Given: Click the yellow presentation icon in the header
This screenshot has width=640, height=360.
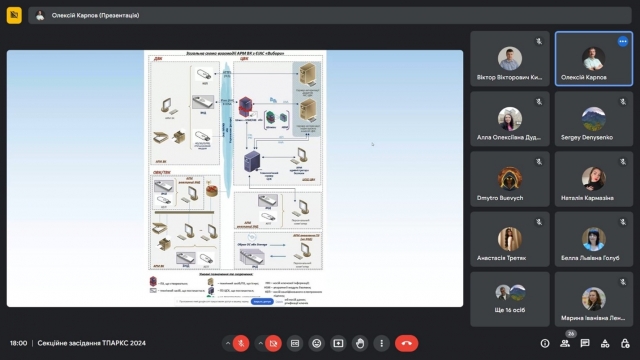Looking at the screenshot, I should pos(14,16).
